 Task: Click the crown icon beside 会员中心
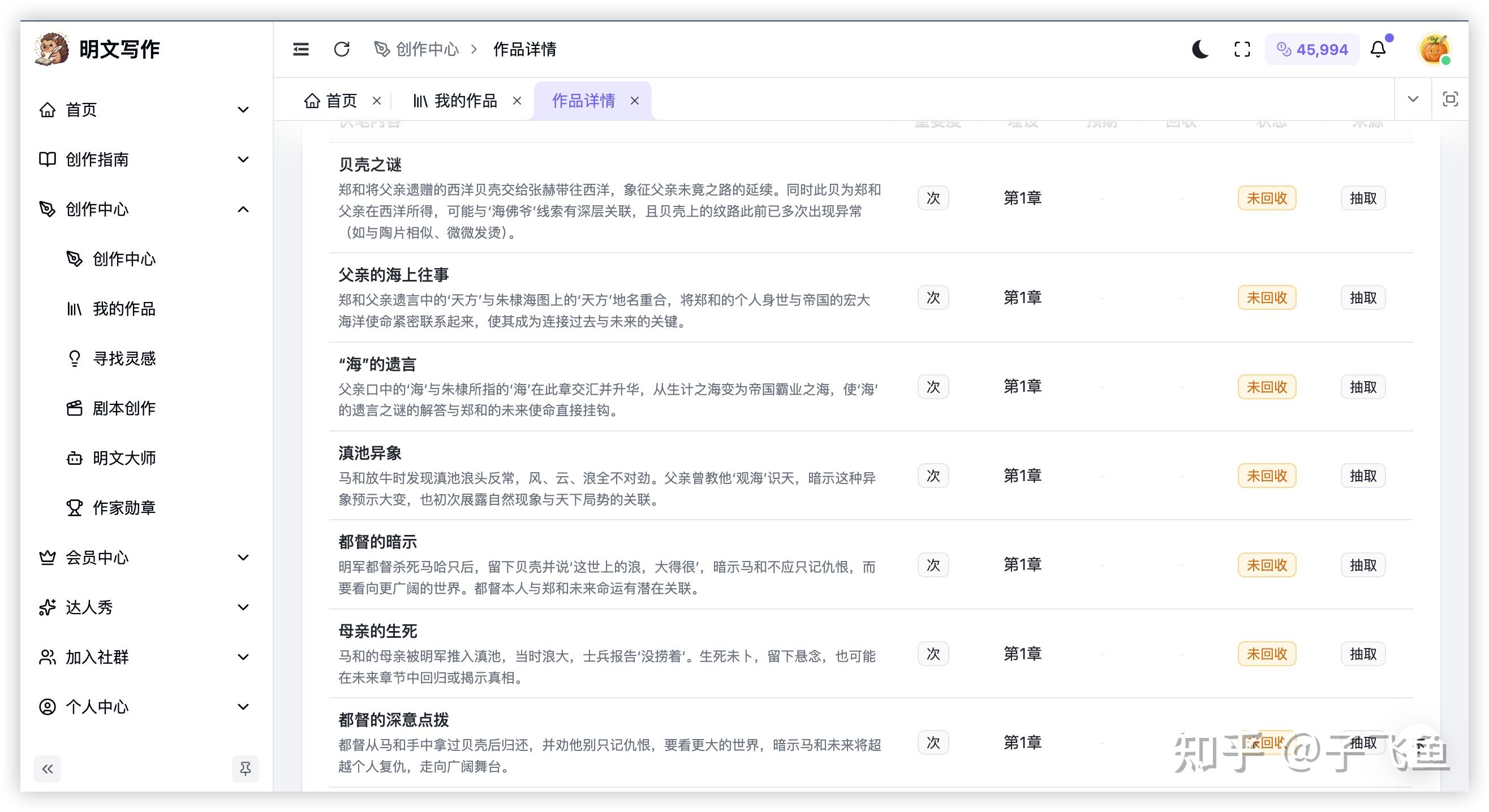pos(48,556)
